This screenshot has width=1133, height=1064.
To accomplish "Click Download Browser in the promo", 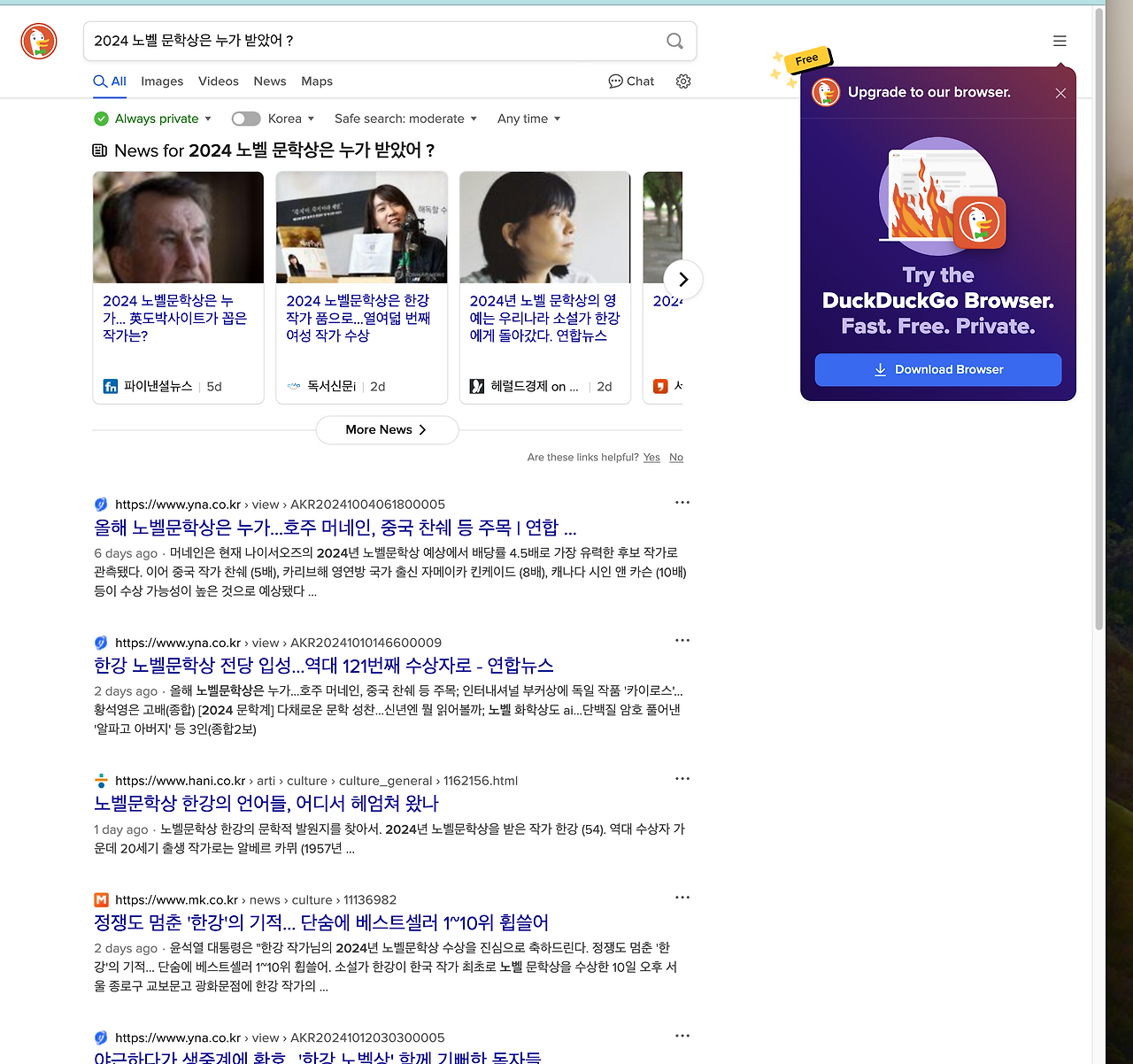I will [x=937, y=369].
